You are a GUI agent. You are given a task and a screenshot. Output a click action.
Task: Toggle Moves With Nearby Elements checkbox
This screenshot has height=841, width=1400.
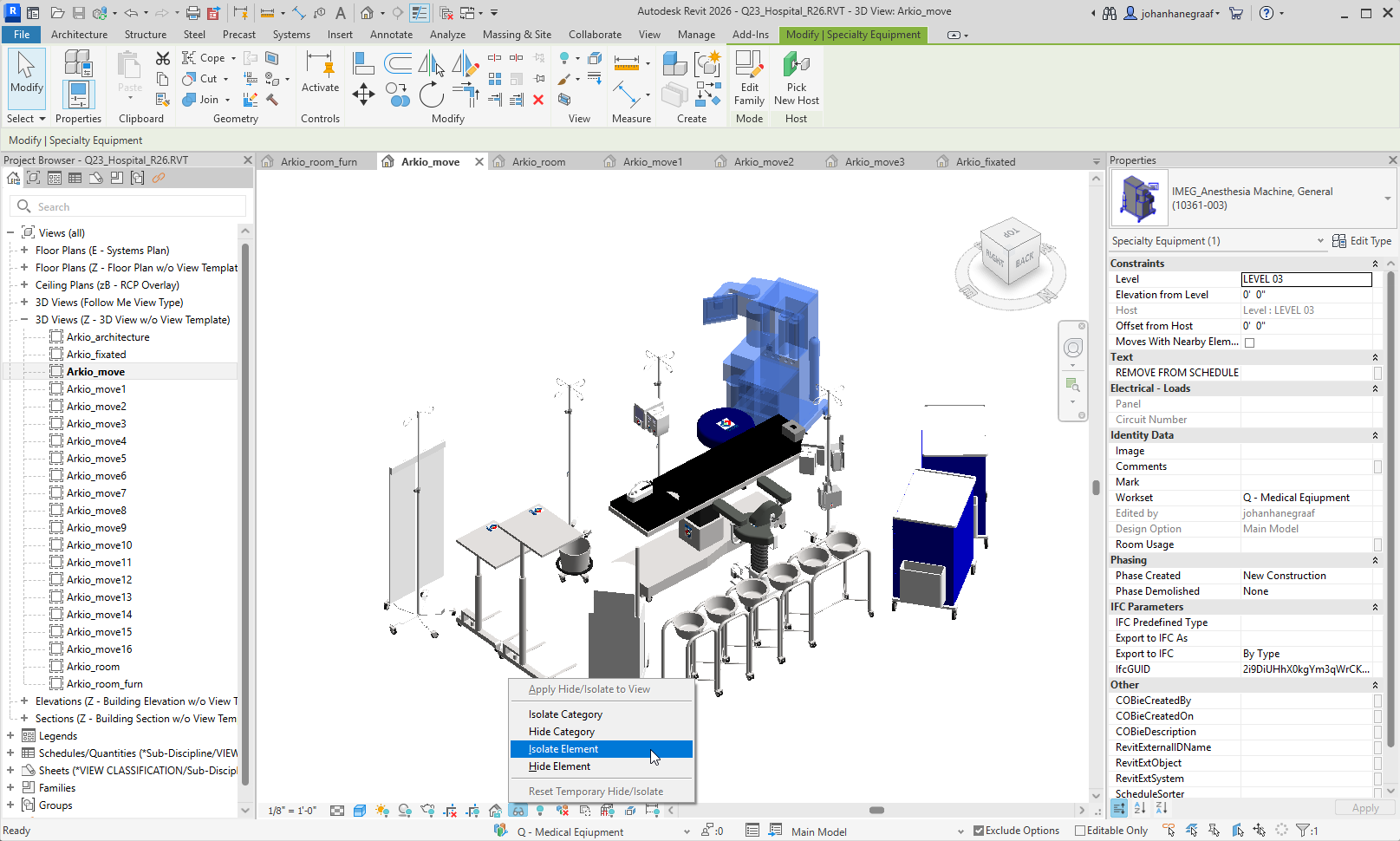[1249, 342]
